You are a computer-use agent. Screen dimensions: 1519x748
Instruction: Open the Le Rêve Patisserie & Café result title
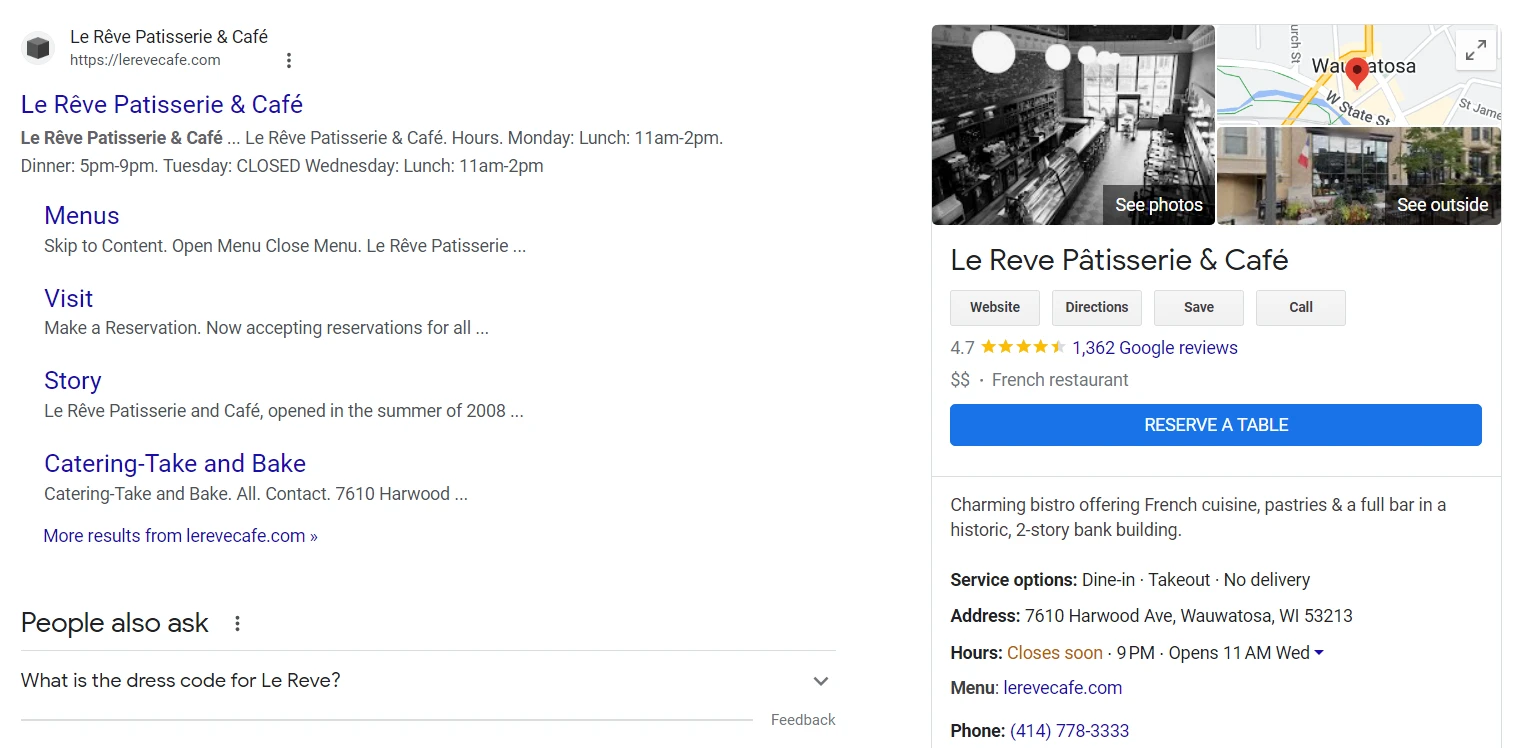pyautogui.click(x=162, y=104)
